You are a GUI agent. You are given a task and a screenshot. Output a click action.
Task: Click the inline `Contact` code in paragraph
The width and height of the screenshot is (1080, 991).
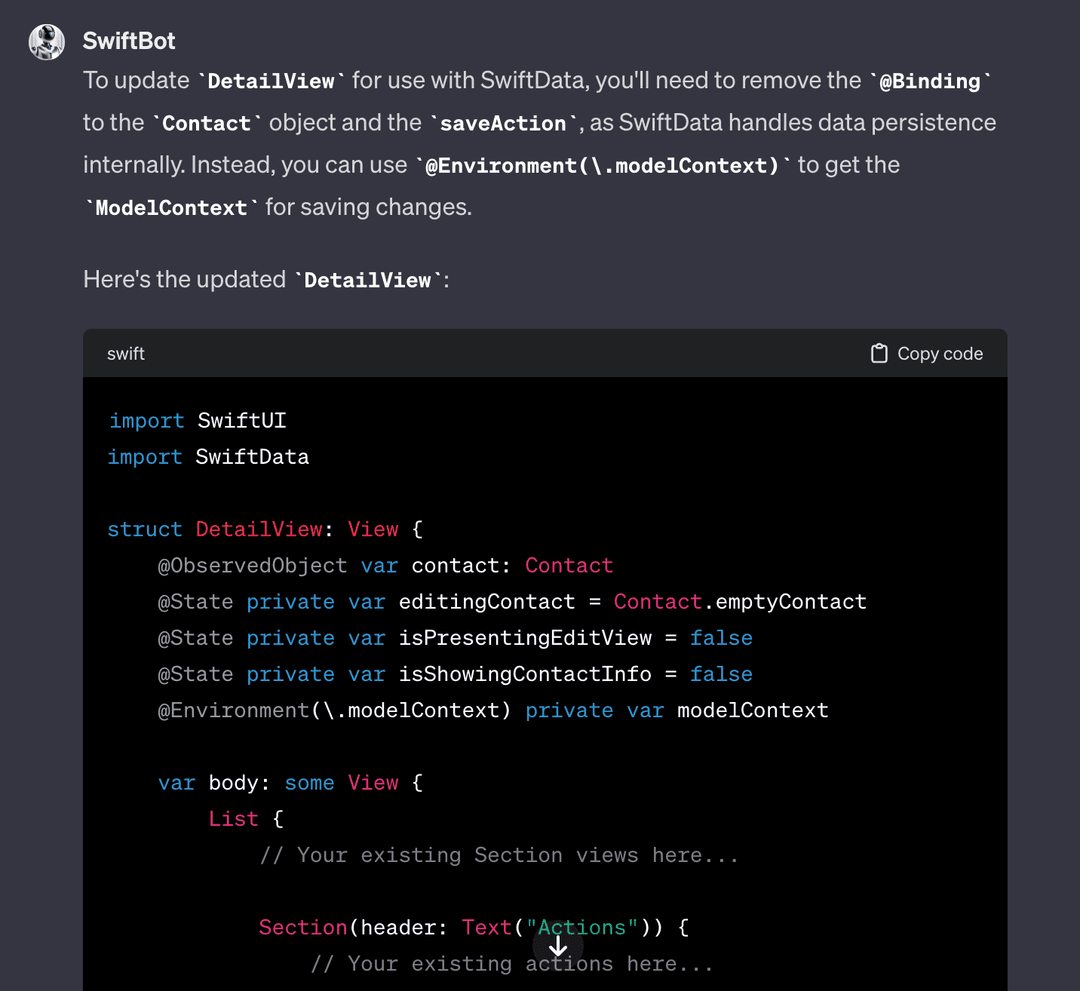pos(207,123)
